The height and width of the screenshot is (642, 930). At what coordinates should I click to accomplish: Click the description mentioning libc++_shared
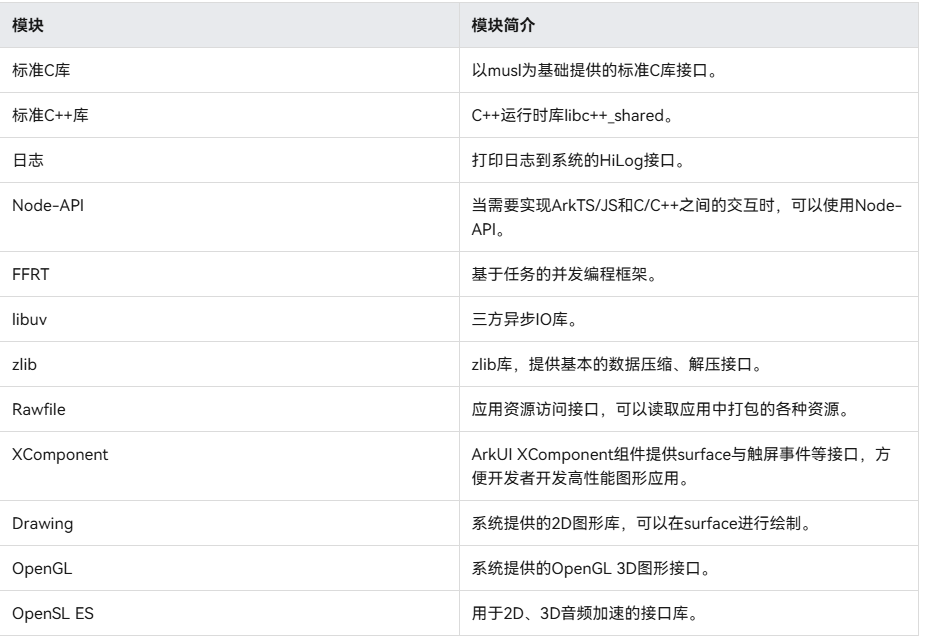pos(572,115)
